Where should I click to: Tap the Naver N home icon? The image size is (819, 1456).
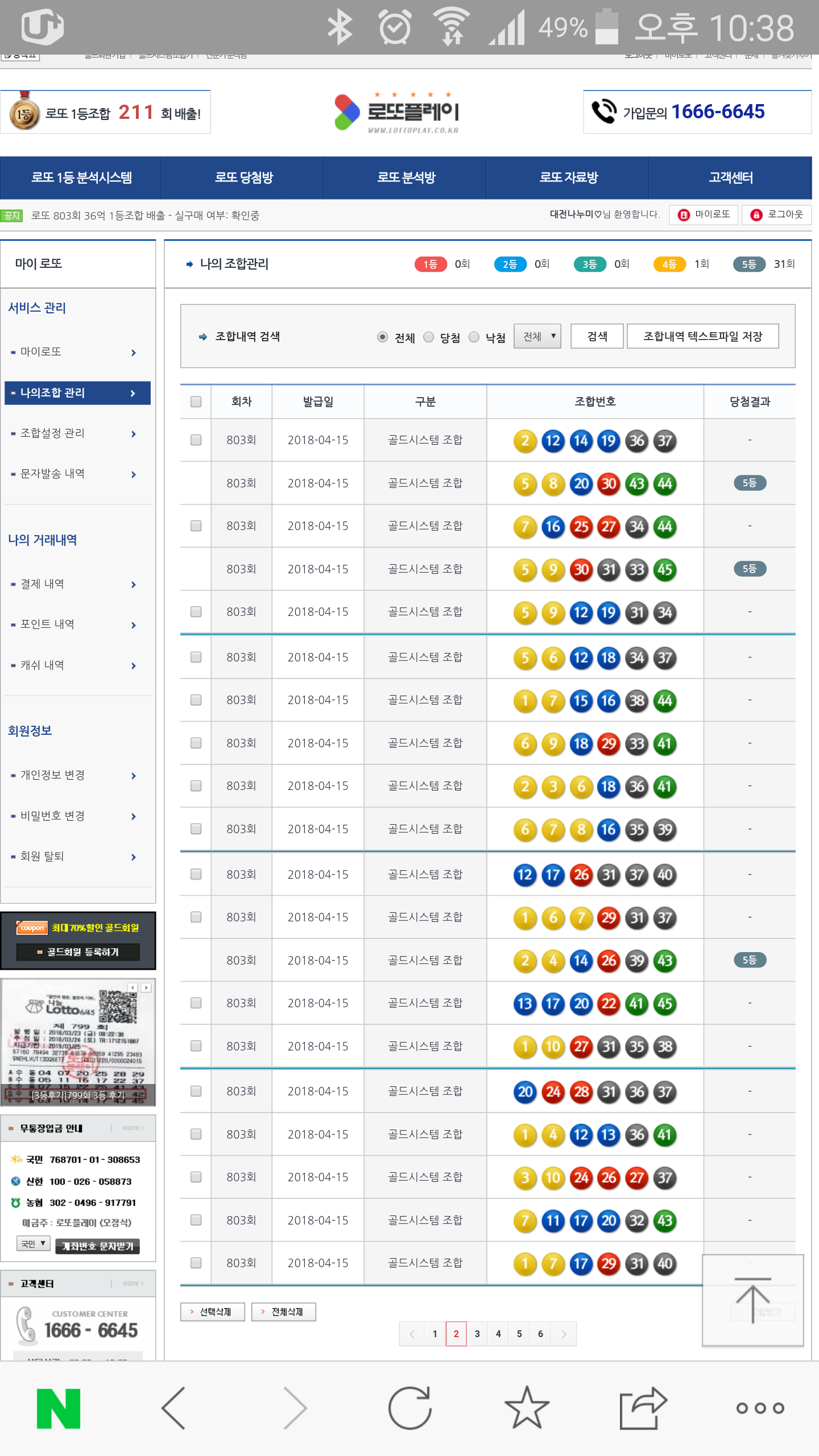59,1408
